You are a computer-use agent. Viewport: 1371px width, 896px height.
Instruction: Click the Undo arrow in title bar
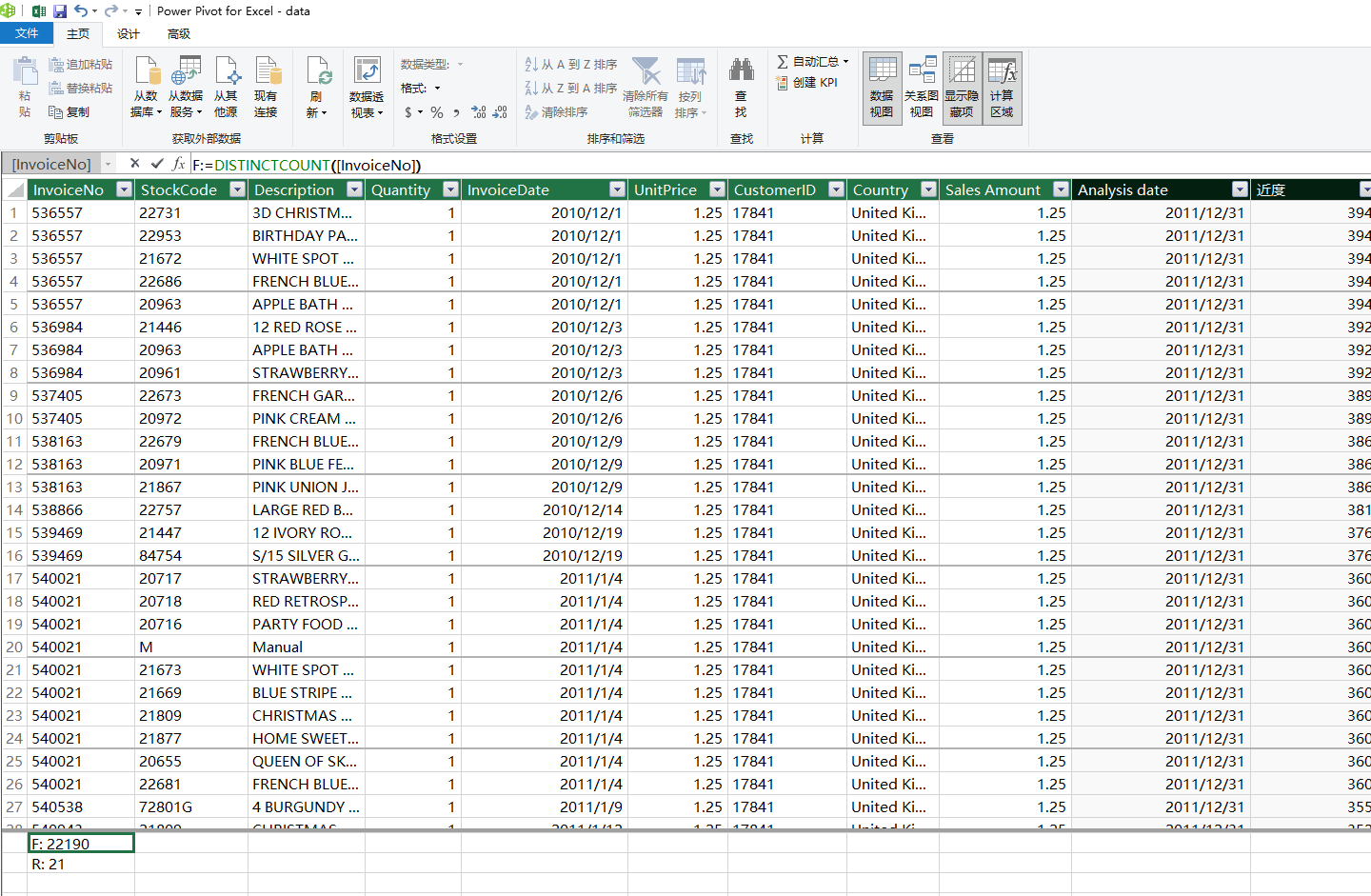81,10
